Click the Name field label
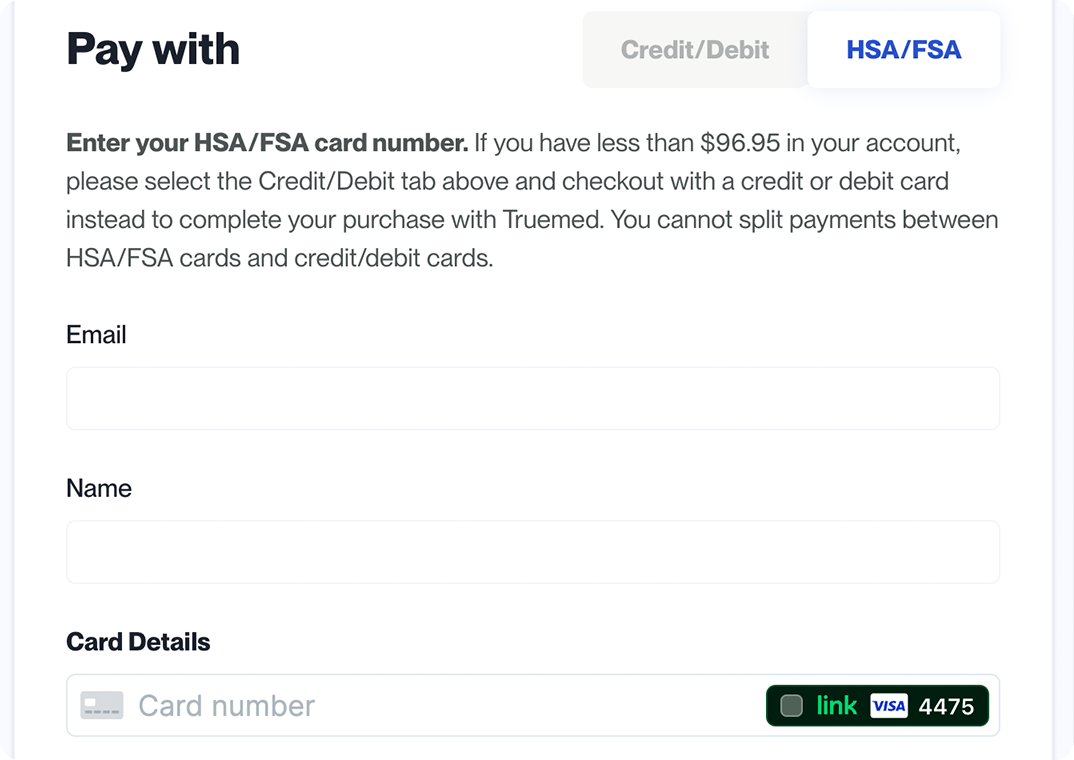 click(99, 488)
